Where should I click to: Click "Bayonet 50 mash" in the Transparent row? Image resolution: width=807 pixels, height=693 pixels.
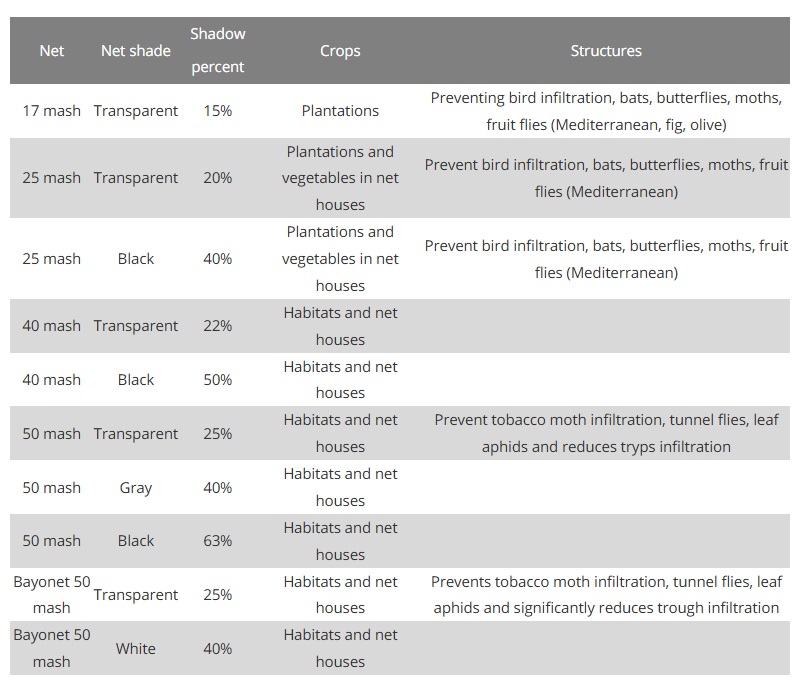point(51,595)
